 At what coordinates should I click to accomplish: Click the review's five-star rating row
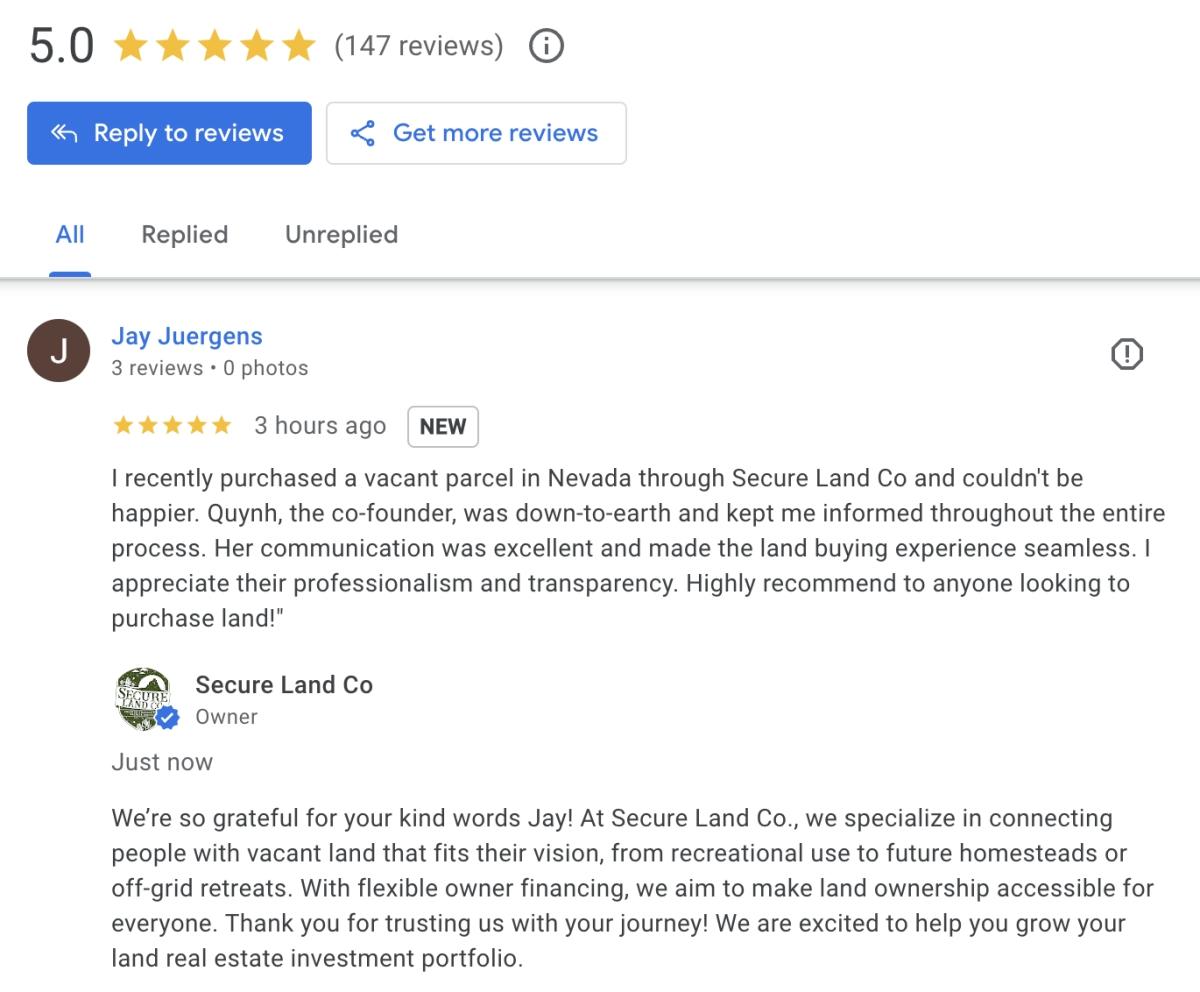(172, 426)
